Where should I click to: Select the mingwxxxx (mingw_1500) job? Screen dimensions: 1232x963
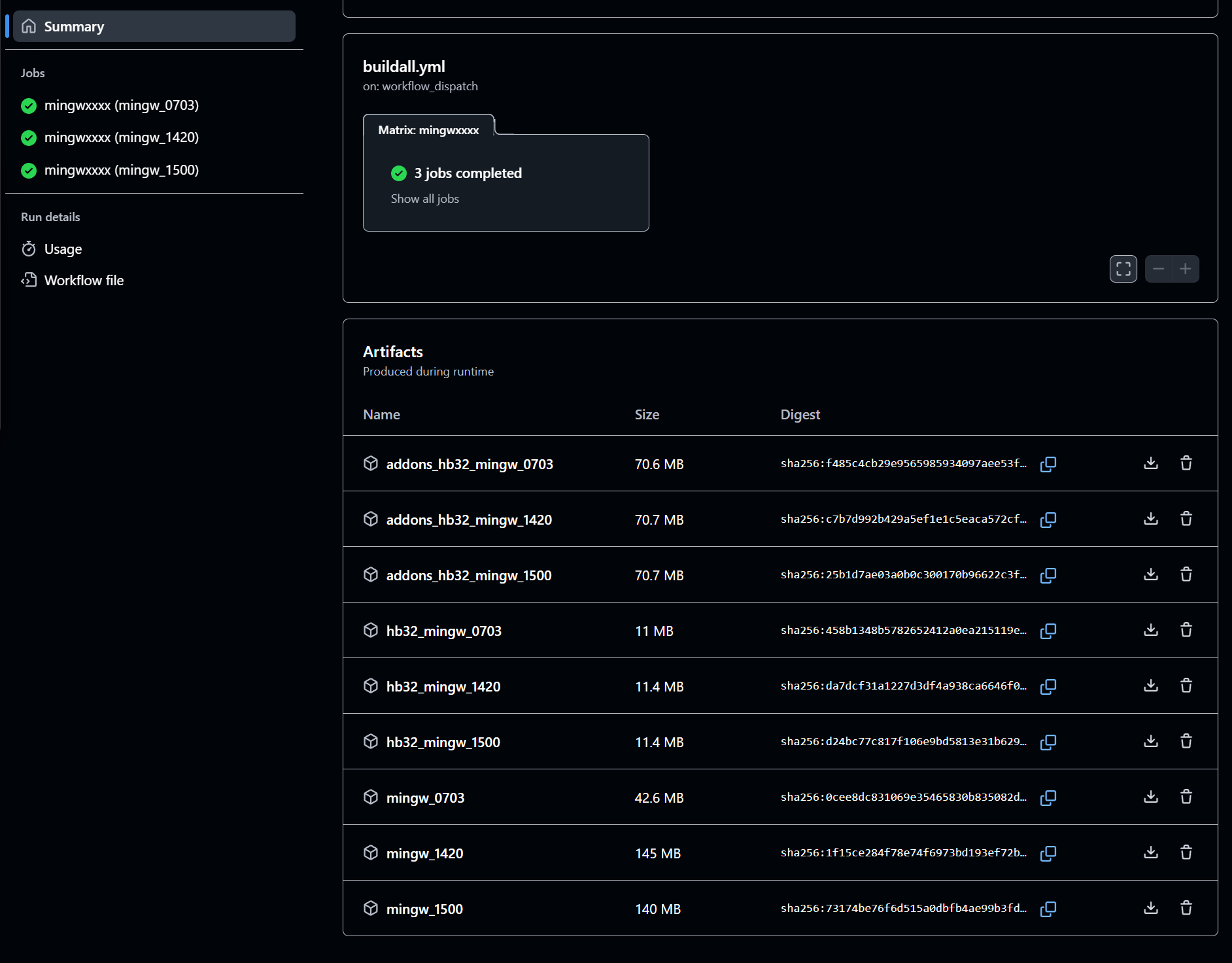tap(121, 170)
